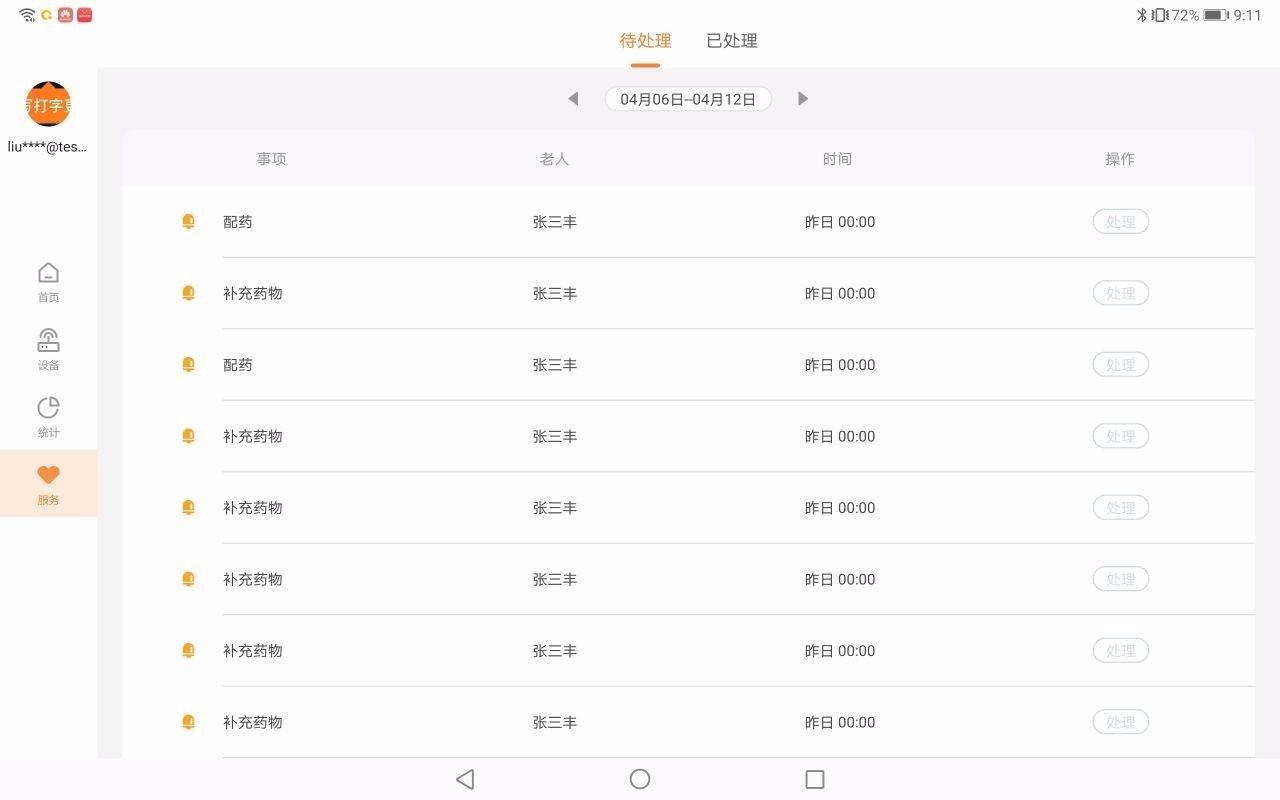Switch to the 待处理 tab
Screen dimensions: 1280x800
click(645, 41)
